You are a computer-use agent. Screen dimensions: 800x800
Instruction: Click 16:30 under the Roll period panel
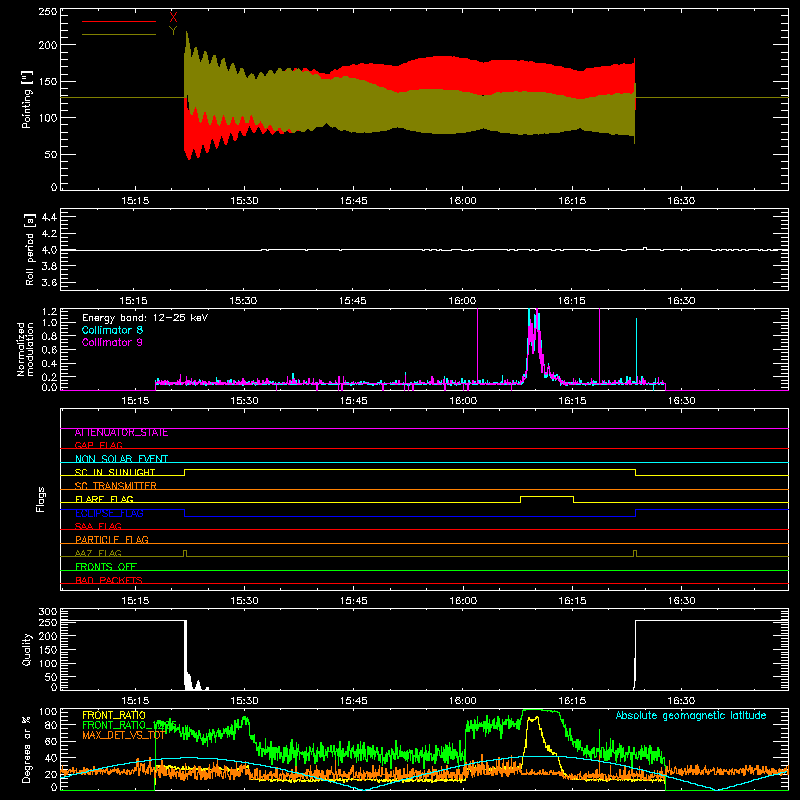[x=681, y=301]
